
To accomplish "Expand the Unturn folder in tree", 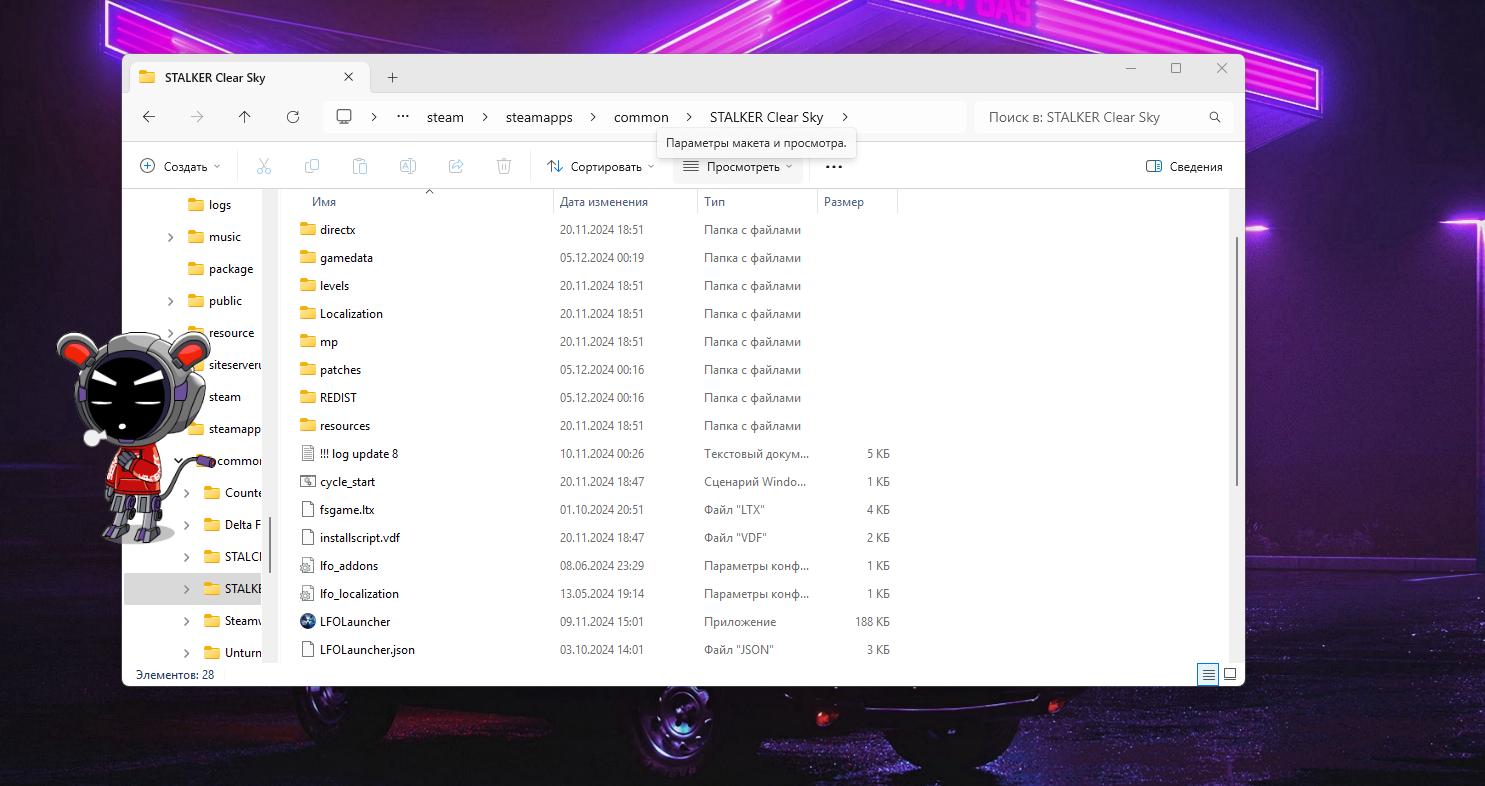I will coord(186,653).
